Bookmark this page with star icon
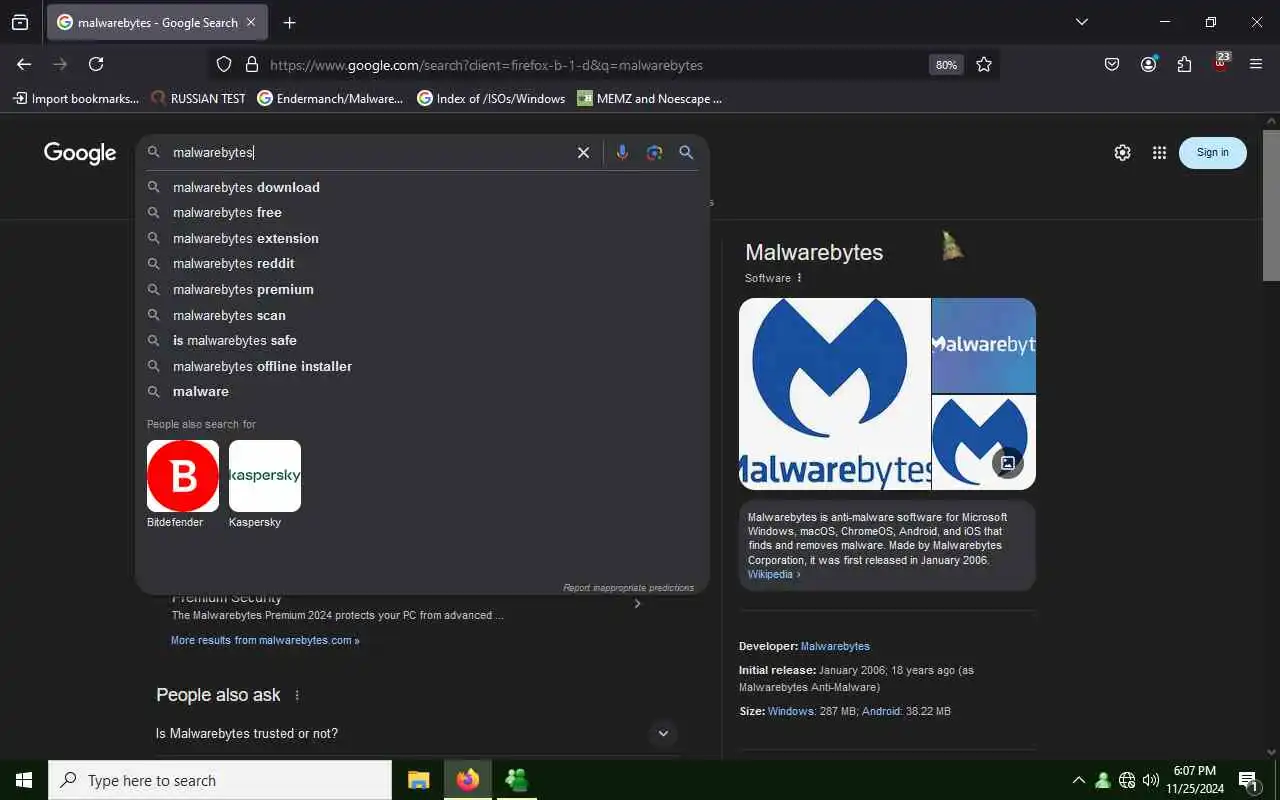 pyautogui.click(x=984, y=65)
